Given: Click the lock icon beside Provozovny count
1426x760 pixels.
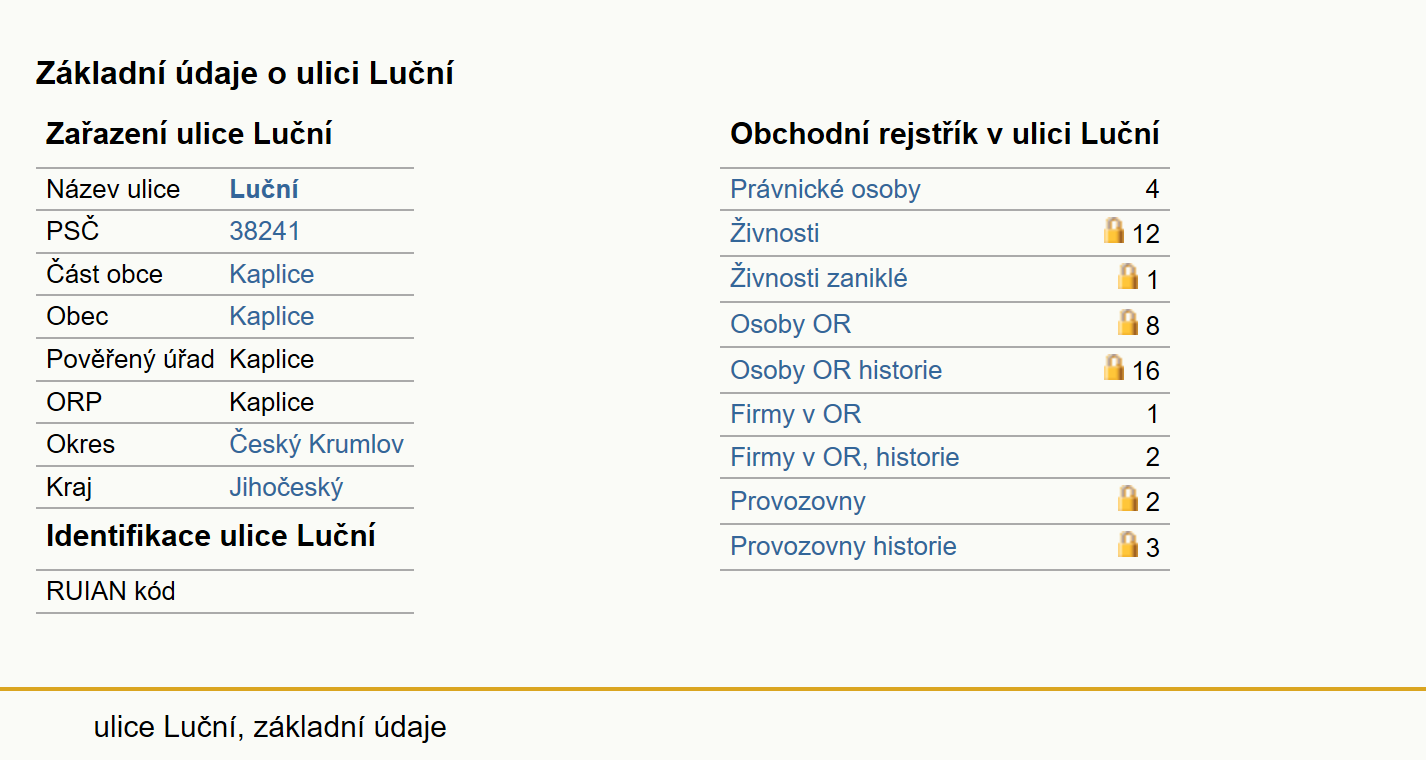Looking at the screenshot, I should pos(1128,499).
